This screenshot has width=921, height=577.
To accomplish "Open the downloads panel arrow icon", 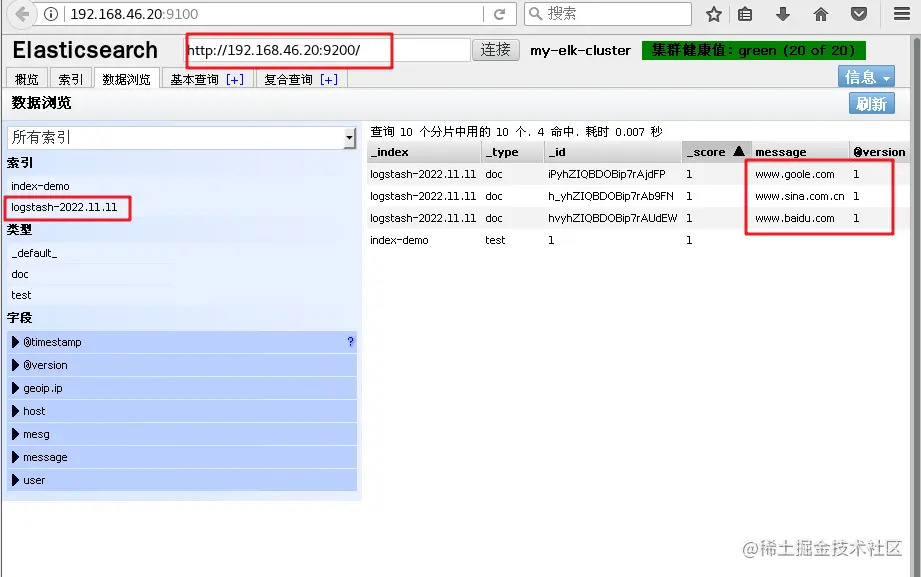I will 781,15.
